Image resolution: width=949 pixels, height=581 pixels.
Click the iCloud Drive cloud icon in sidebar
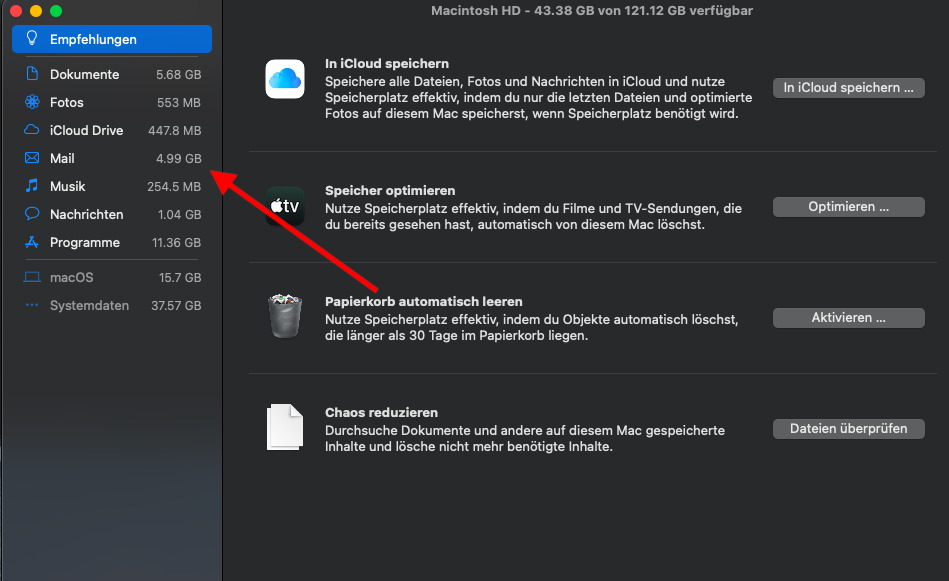(x=31, y=130)
